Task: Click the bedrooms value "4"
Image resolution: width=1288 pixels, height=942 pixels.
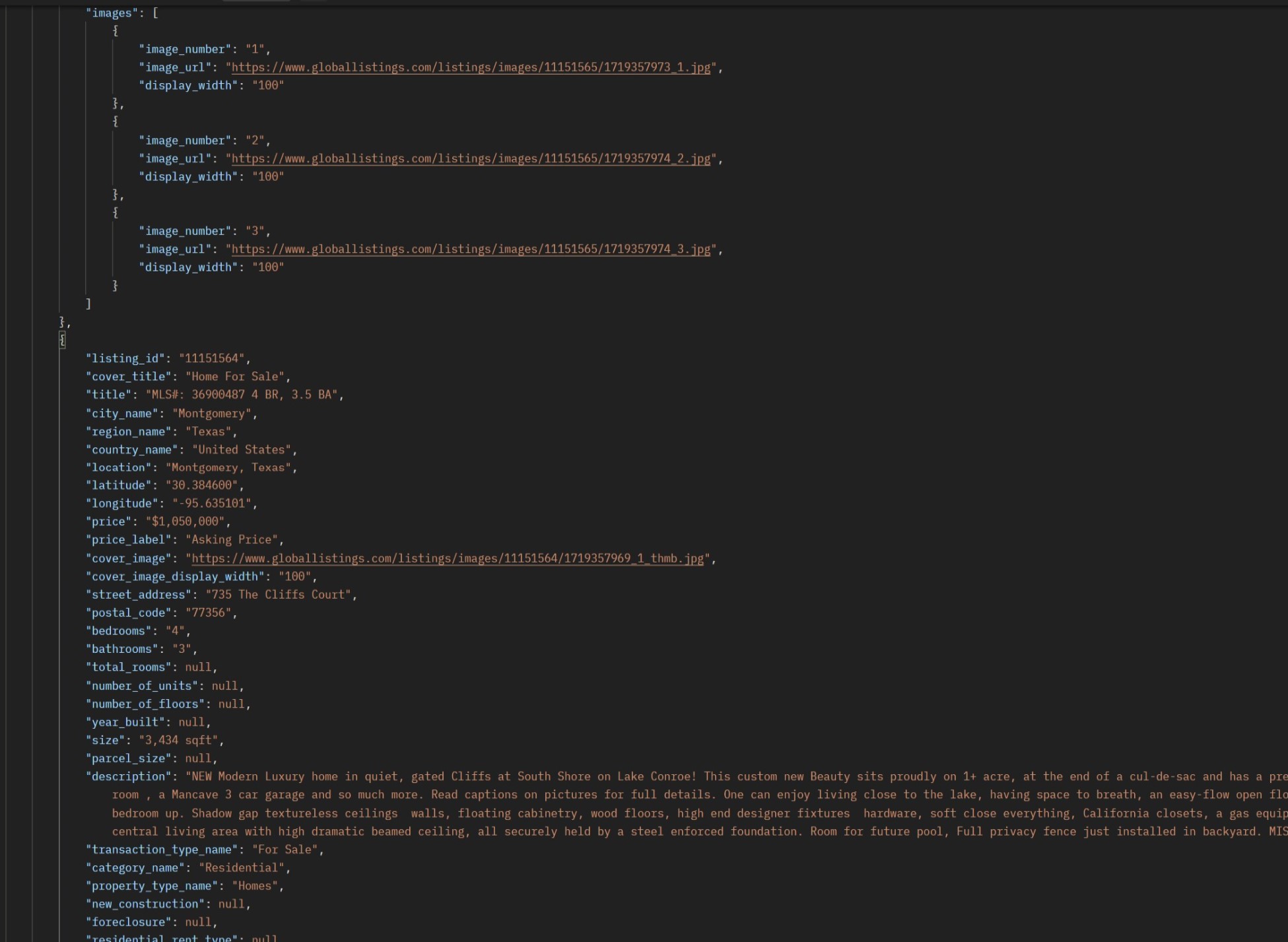Action: tap(175, 631)
